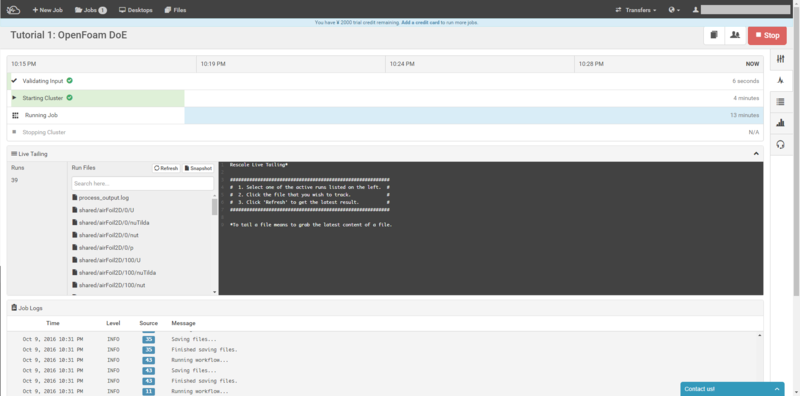Open the support headset sidebar icon

pos(780,145)
